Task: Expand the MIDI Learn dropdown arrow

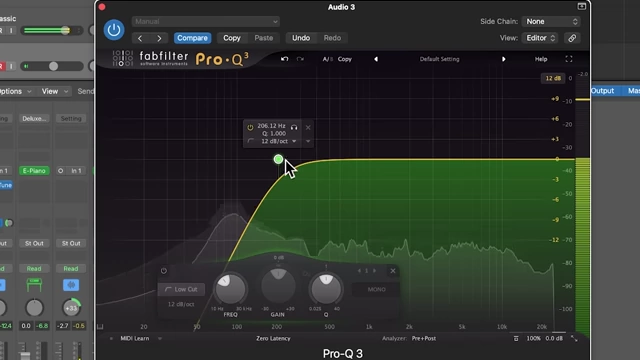Action: coord(160,338)
